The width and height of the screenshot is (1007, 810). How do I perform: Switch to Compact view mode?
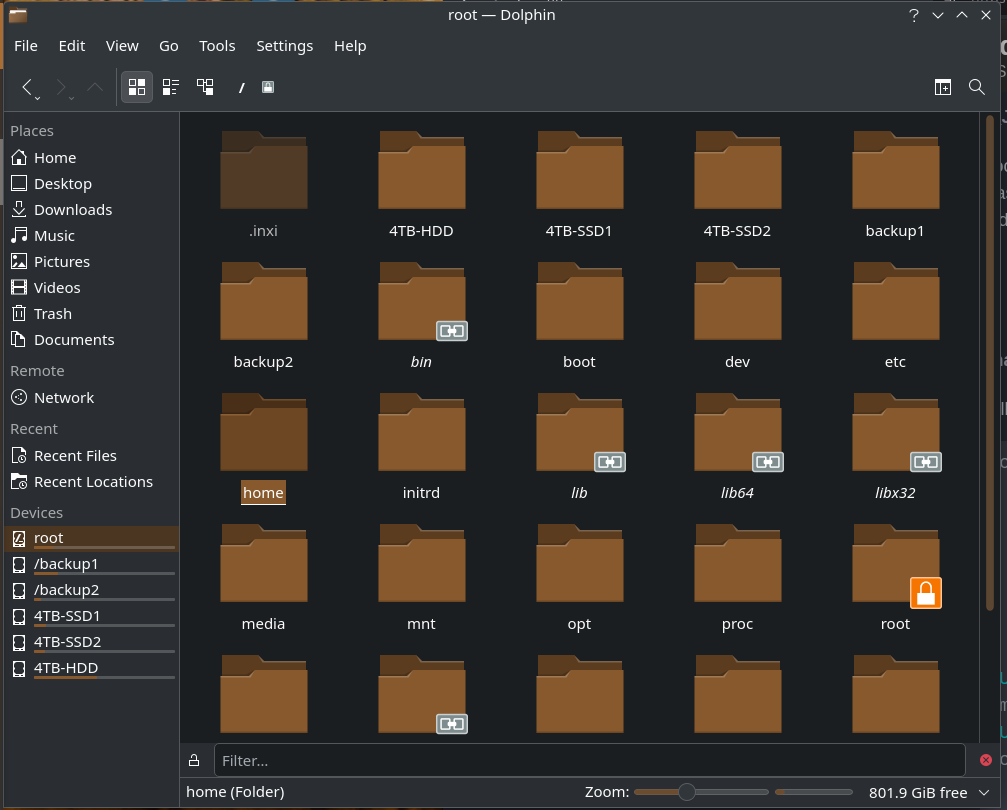171,87
